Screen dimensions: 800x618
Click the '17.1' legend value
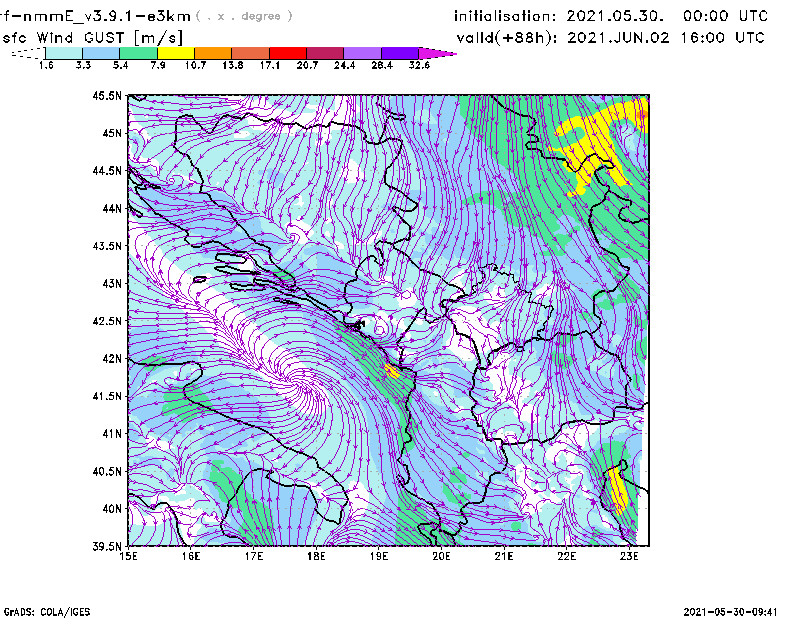click(269, 65)
